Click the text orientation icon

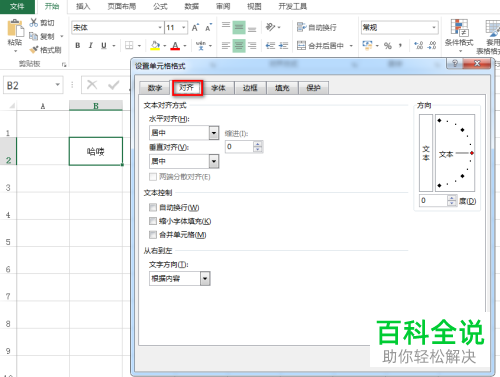270,27
